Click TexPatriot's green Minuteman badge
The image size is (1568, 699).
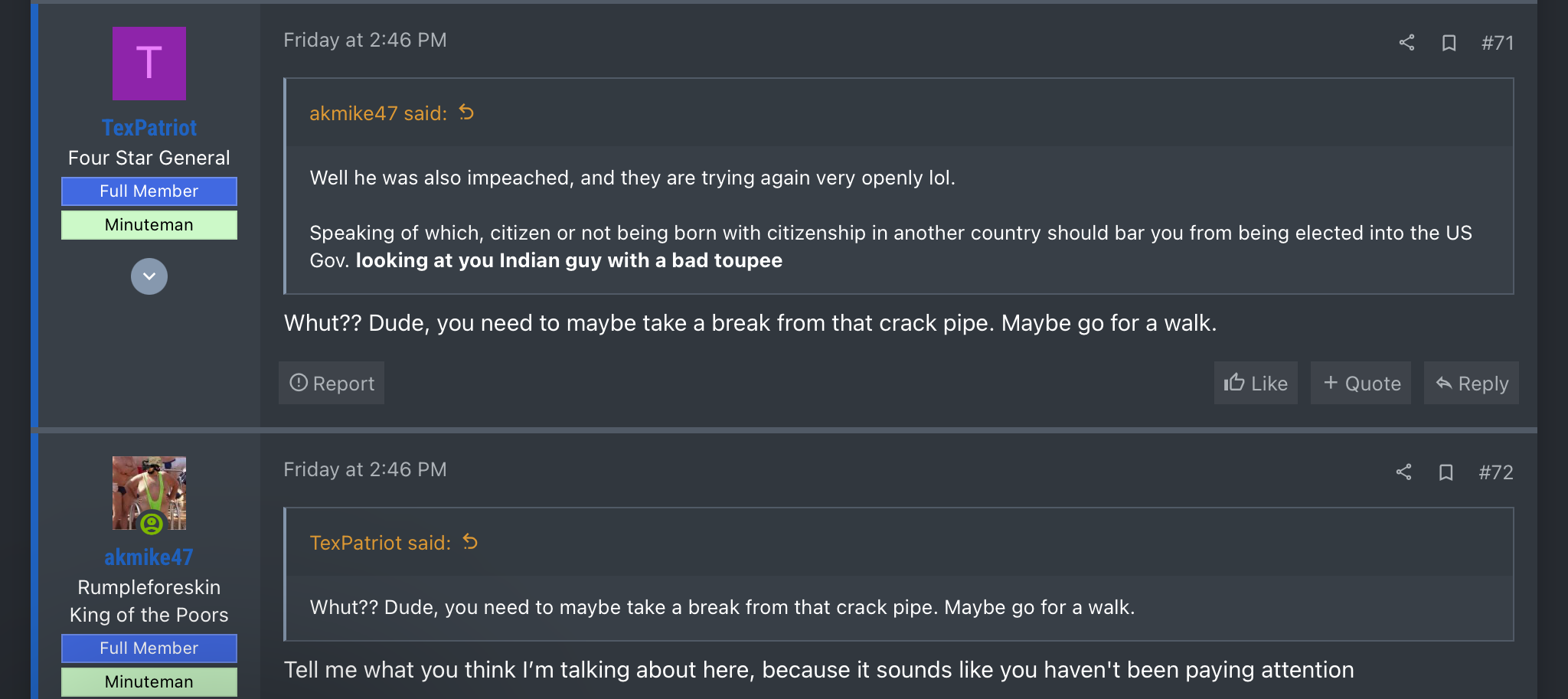click(x=149, y=225)
